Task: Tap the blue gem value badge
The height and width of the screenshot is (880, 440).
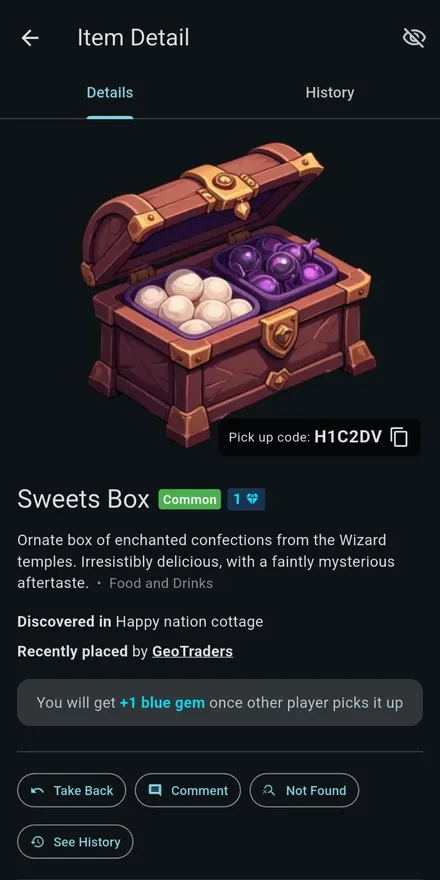Action: (246, 499)
